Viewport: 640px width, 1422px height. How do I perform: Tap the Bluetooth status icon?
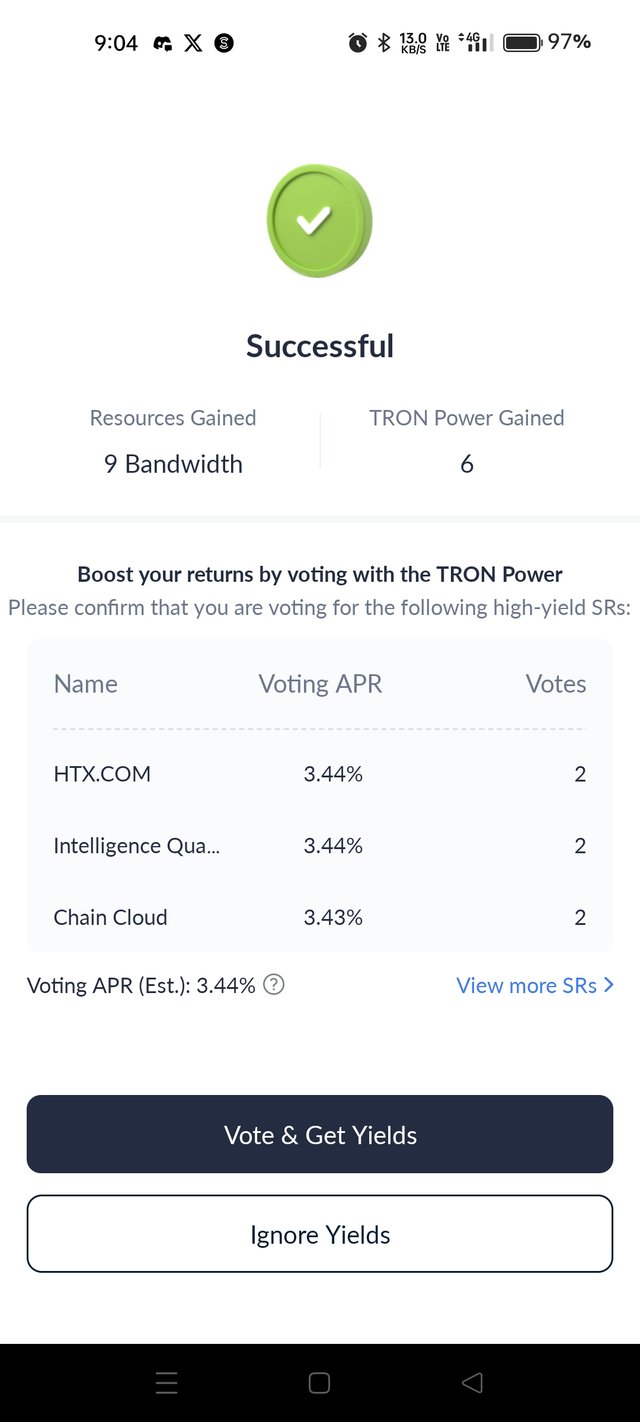click(384, 42)
